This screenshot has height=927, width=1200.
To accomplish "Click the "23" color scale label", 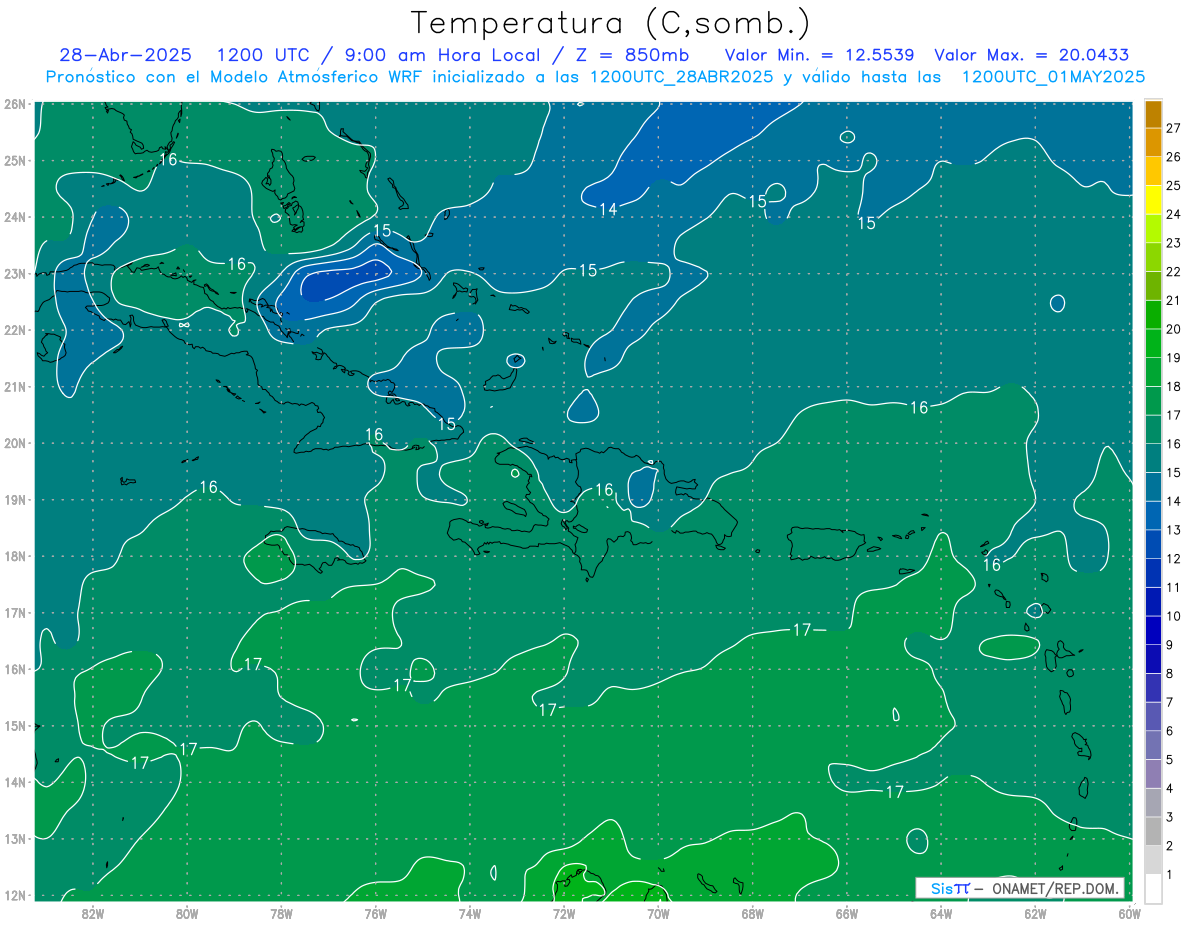I will point(1173,243).
